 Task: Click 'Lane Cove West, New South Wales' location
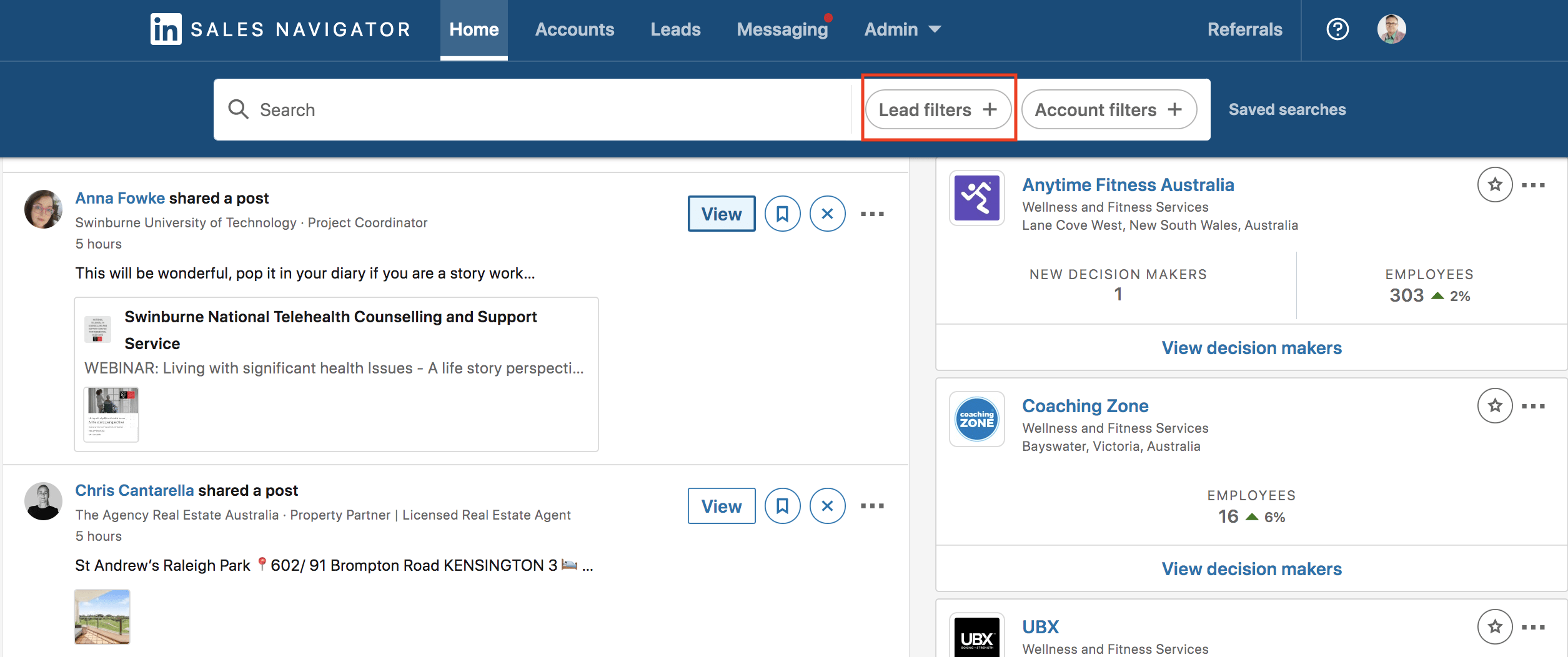1160,225
